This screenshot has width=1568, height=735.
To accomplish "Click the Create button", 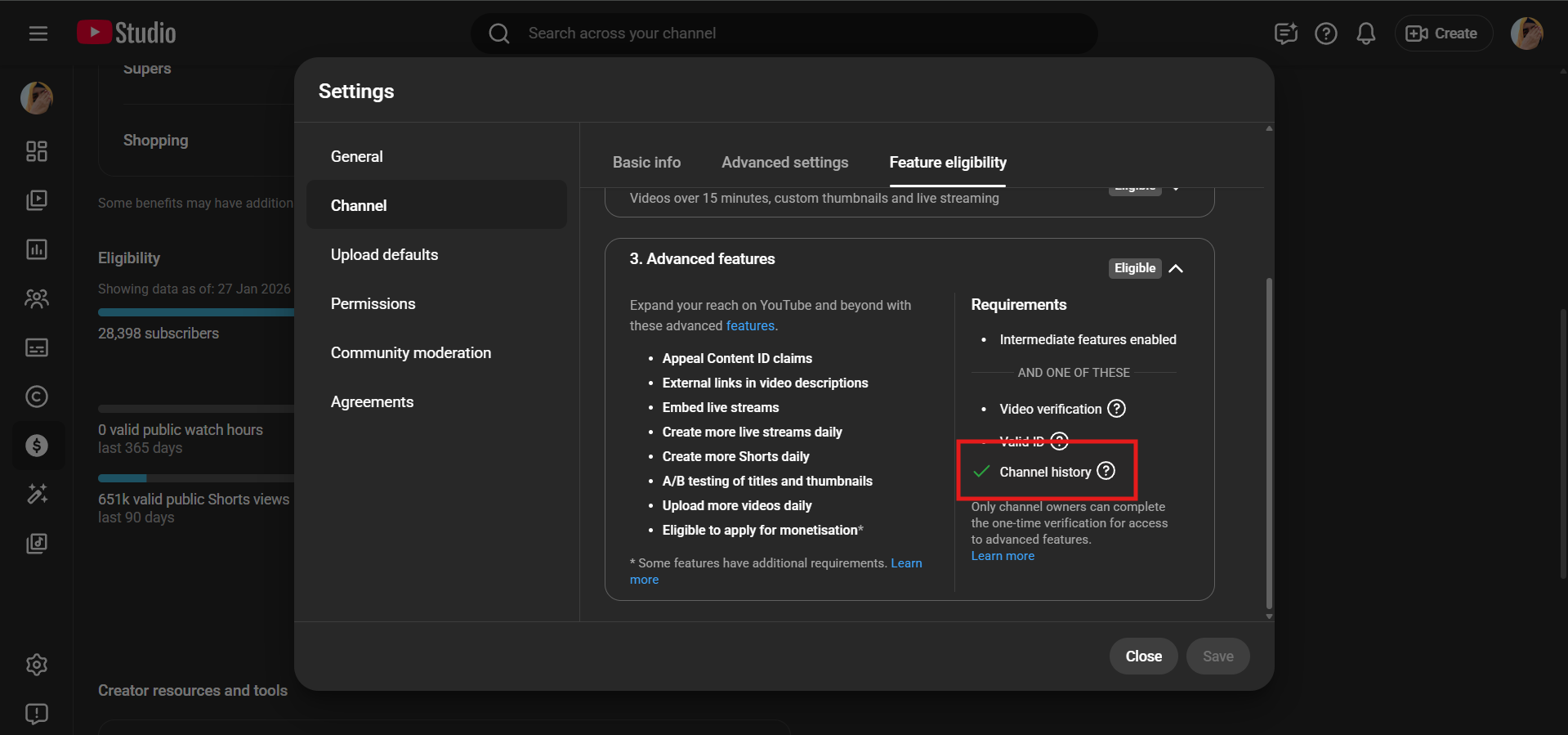I will (1443, 34).
